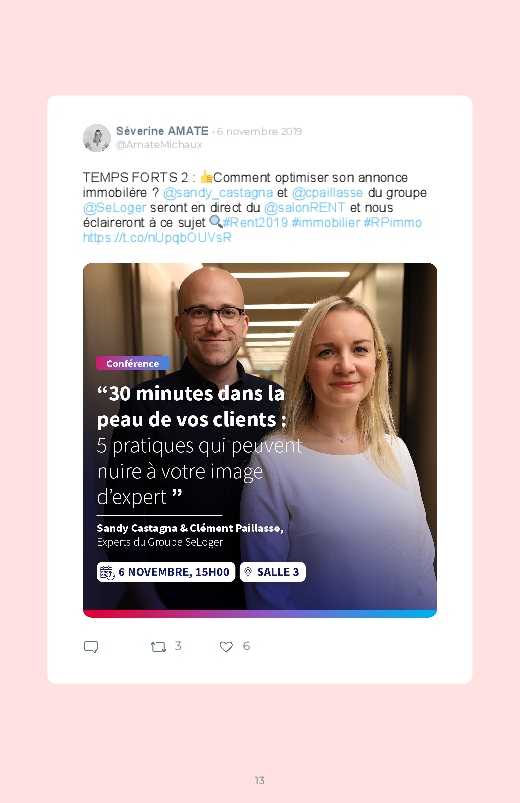The width and height of the screenshot is (520, 803).
Task: Follow the #RPimmo hashtag
Action: click(x=392, y=222)
